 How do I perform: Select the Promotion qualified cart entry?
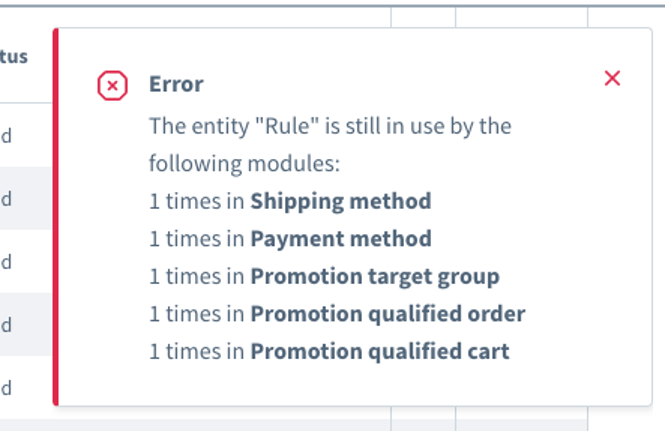[x=380, y=351]
